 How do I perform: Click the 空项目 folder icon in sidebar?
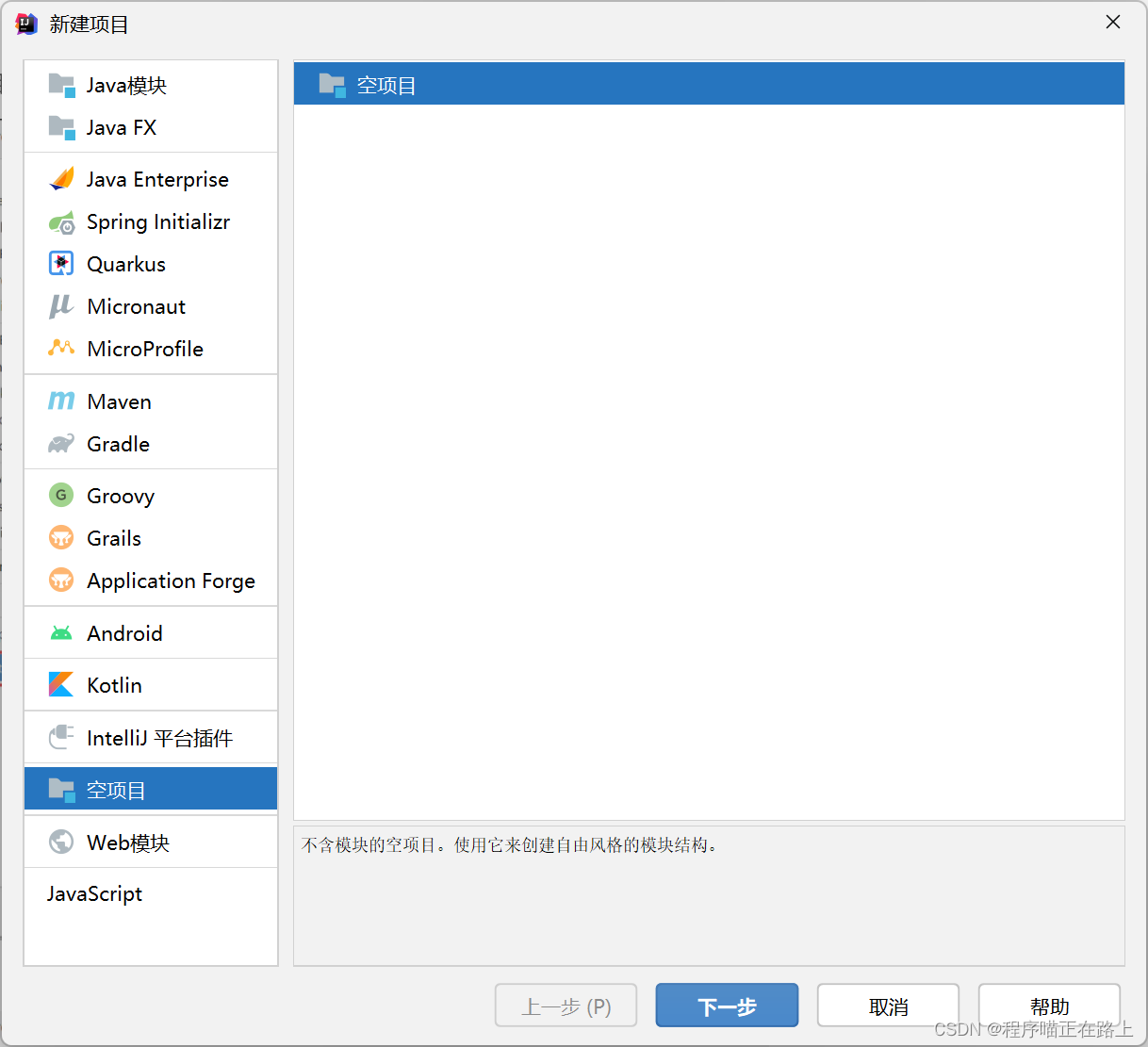click(x=61, y=790)
